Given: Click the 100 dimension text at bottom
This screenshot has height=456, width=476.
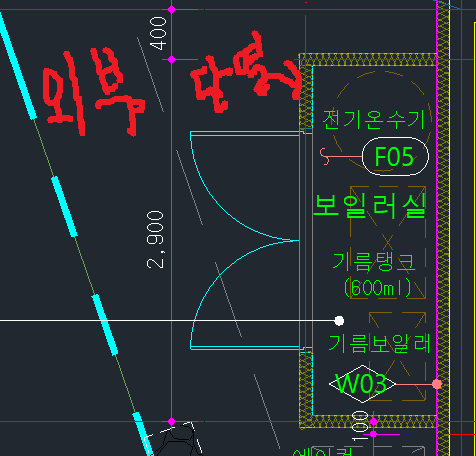Looking at the screenshot, I should pyautogui.click(x=360, y=426).
